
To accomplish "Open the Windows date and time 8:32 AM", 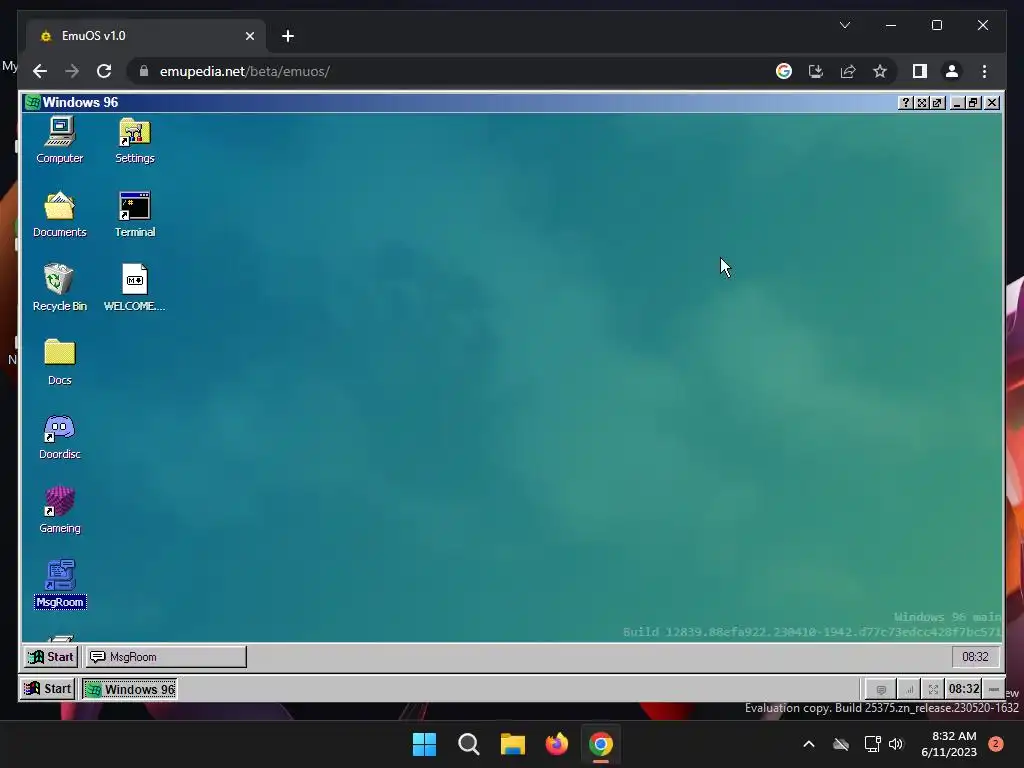I will pyautogui.click(x=949, y=744).
